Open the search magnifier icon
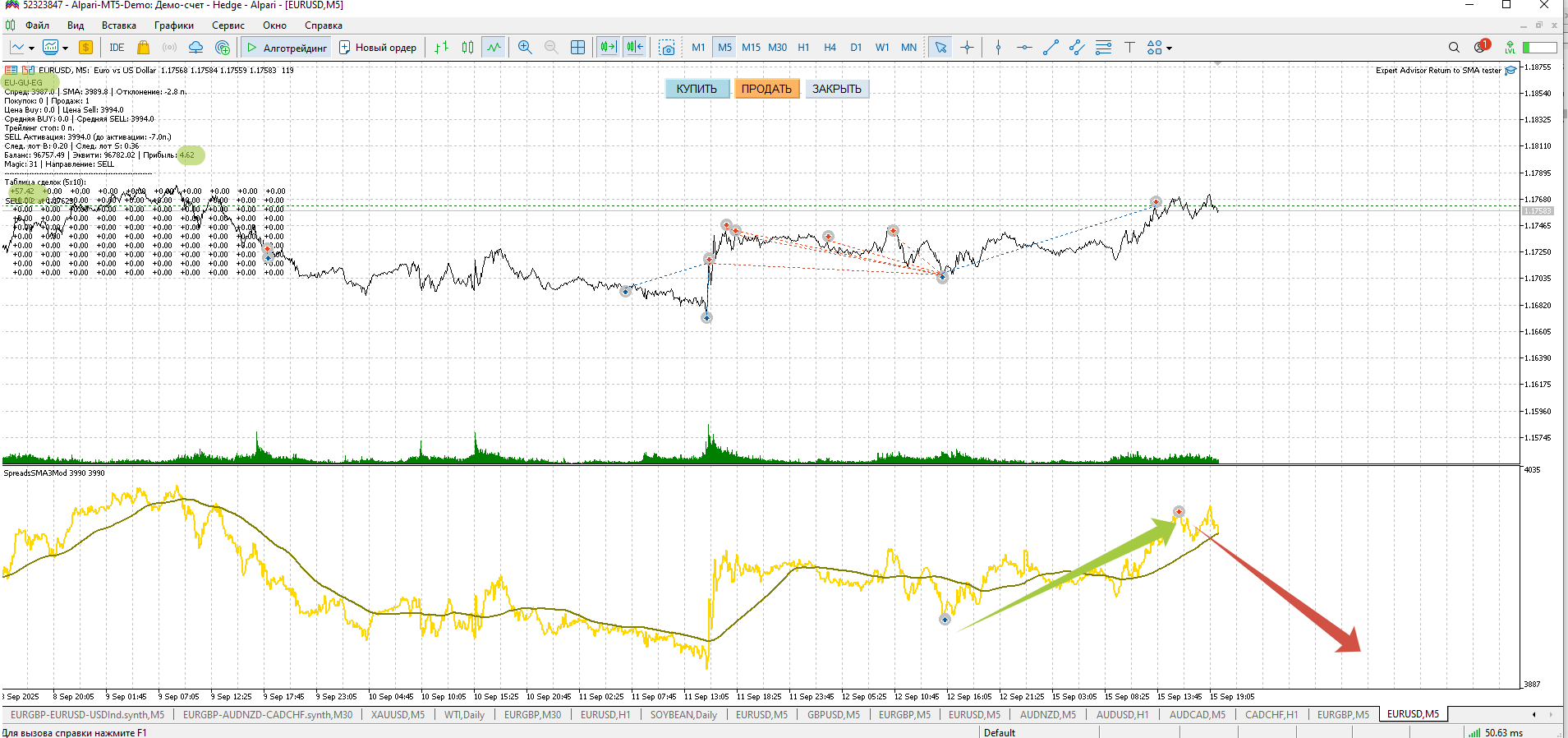This screenshot has height=738, width=1568. (x=1454, y=48)
